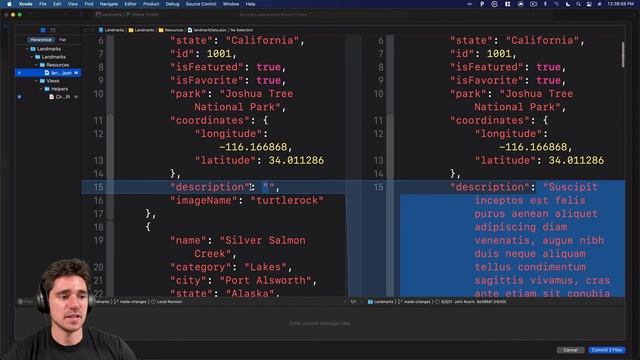Open the Navigate menu
The image size is (640, 360).
coord(109,4)
